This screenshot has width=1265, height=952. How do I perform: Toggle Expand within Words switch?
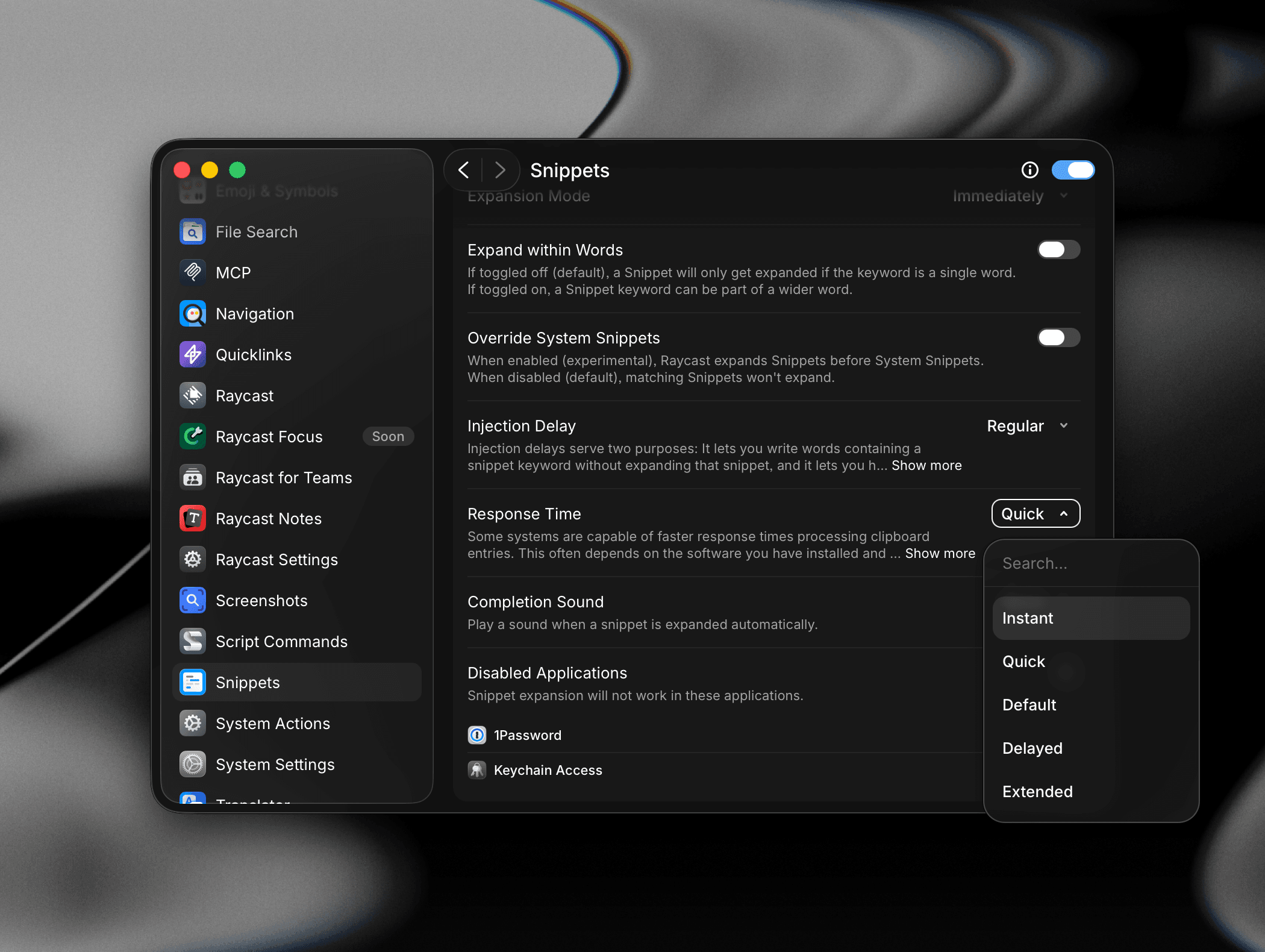[1059, 250]
